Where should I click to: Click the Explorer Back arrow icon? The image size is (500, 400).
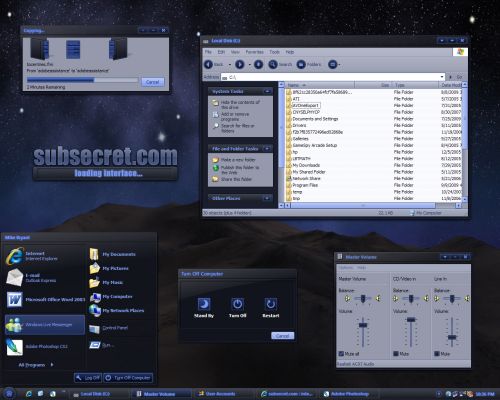point(208,64)
